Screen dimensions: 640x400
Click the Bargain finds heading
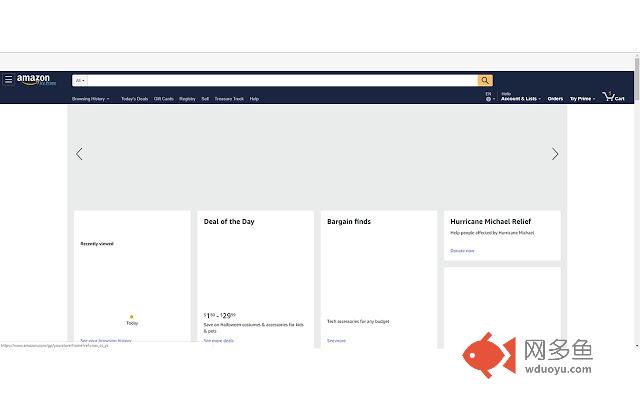349,222
